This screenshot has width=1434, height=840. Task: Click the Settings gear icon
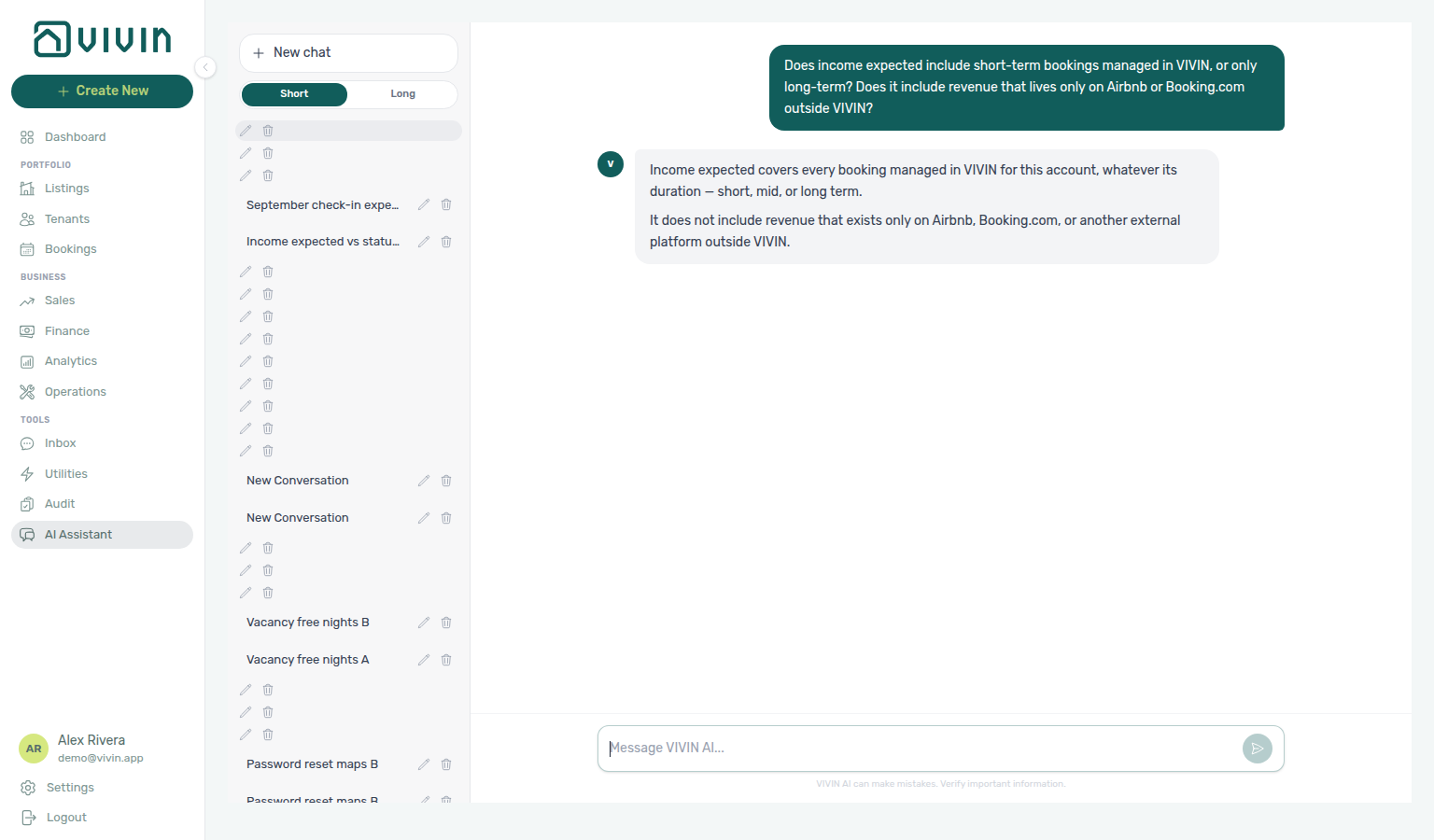click(28, 788)
